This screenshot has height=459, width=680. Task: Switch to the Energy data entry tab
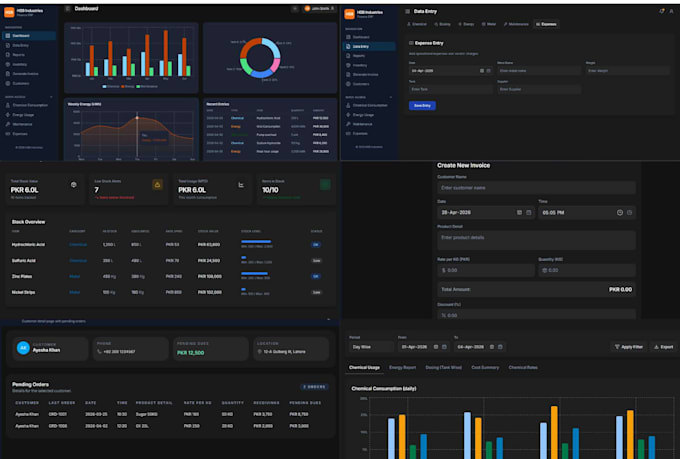[x=466, y=24]
